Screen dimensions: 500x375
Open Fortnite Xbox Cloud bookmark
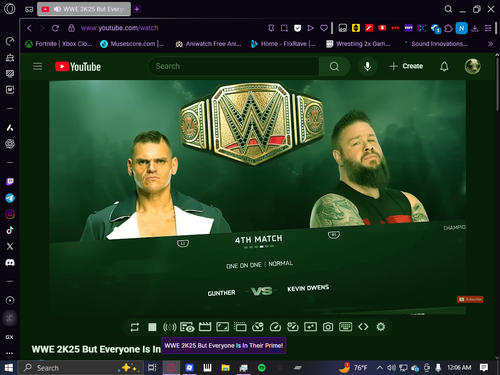coord(59,44)
